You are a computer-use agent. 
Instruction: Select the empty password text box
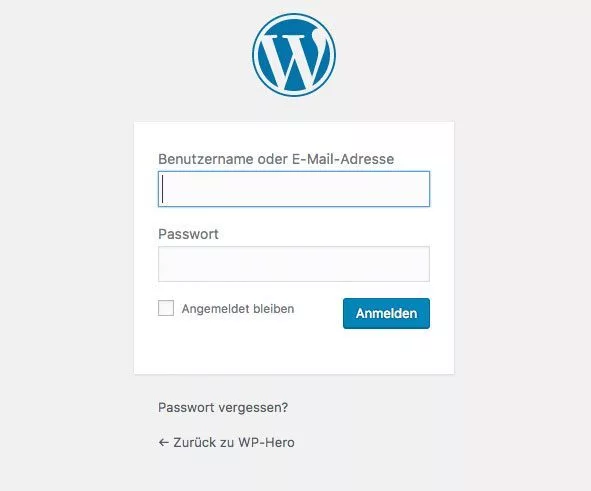pyautogui.click(x=294, y=264)
